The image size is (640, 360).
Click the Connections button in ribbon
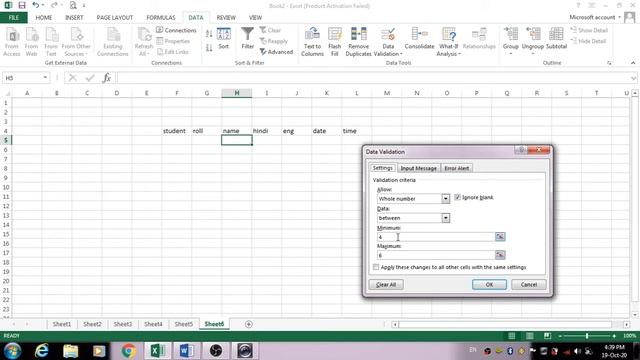tap(176, 30)
